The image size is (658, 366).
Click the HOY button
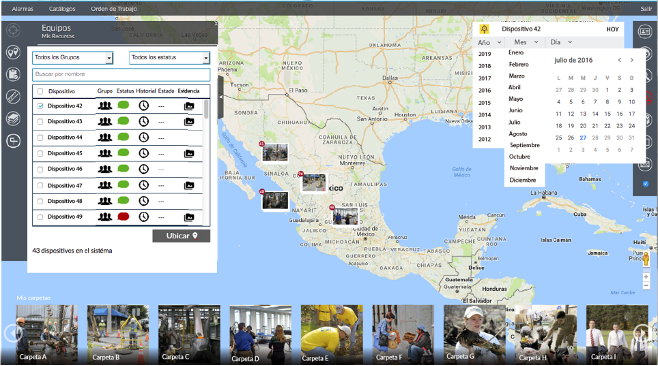(612, 29)
